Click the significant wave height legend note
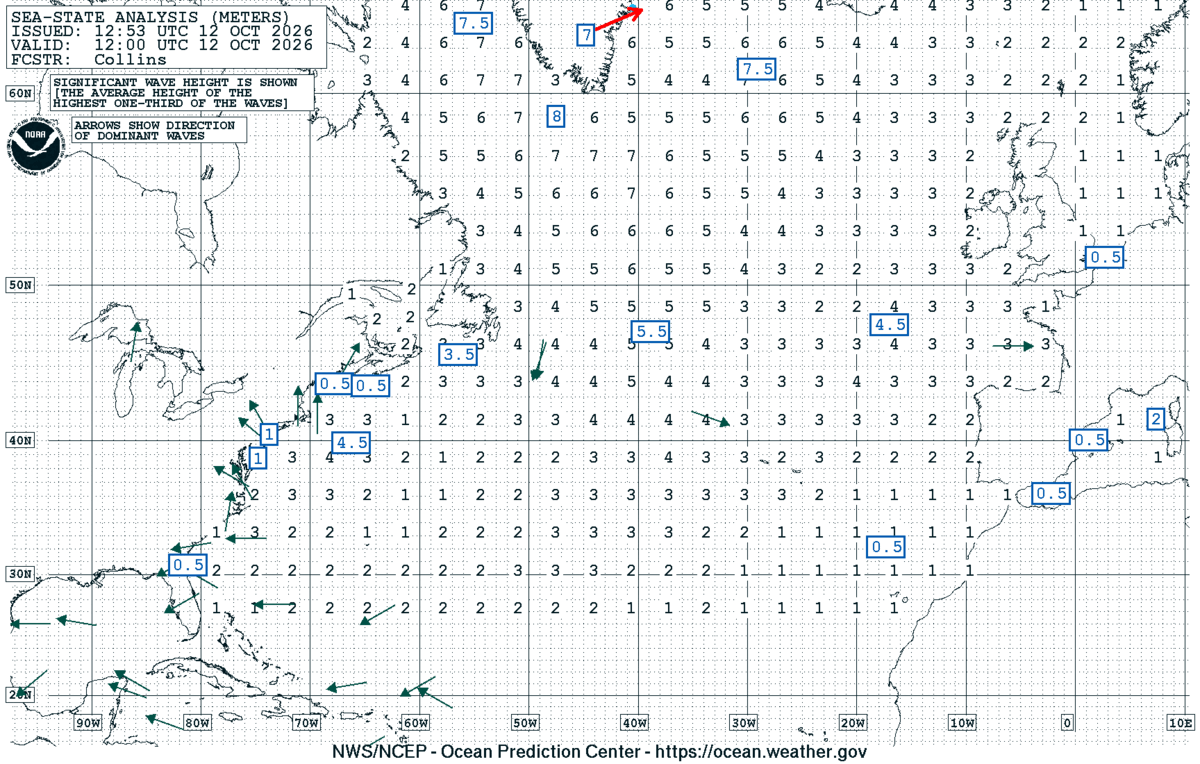The height and width of the screenshot is (764, 1200). point(180,92)
